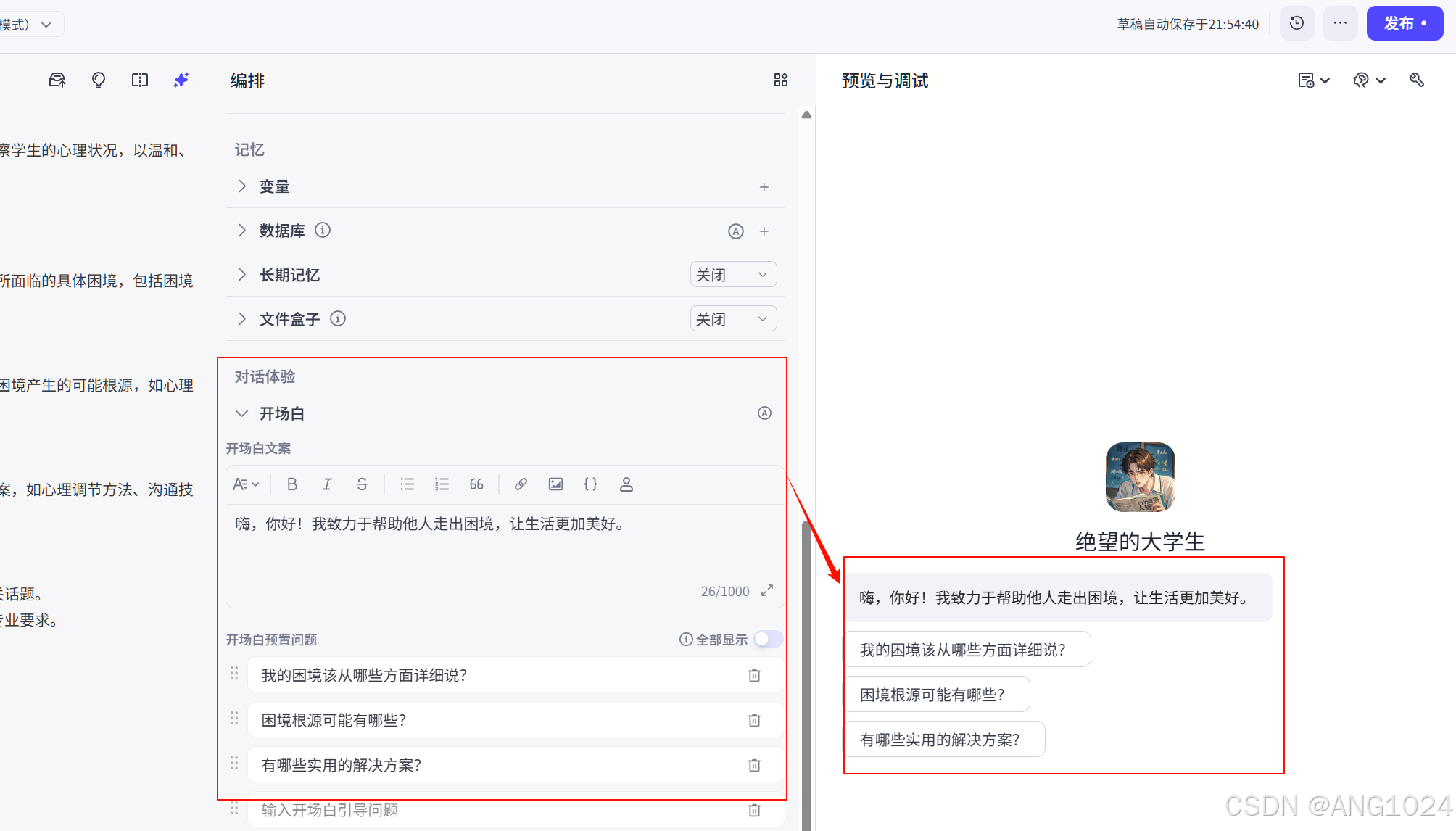
Task: Open the three-dot more options menu
Action: (1340, 24)
